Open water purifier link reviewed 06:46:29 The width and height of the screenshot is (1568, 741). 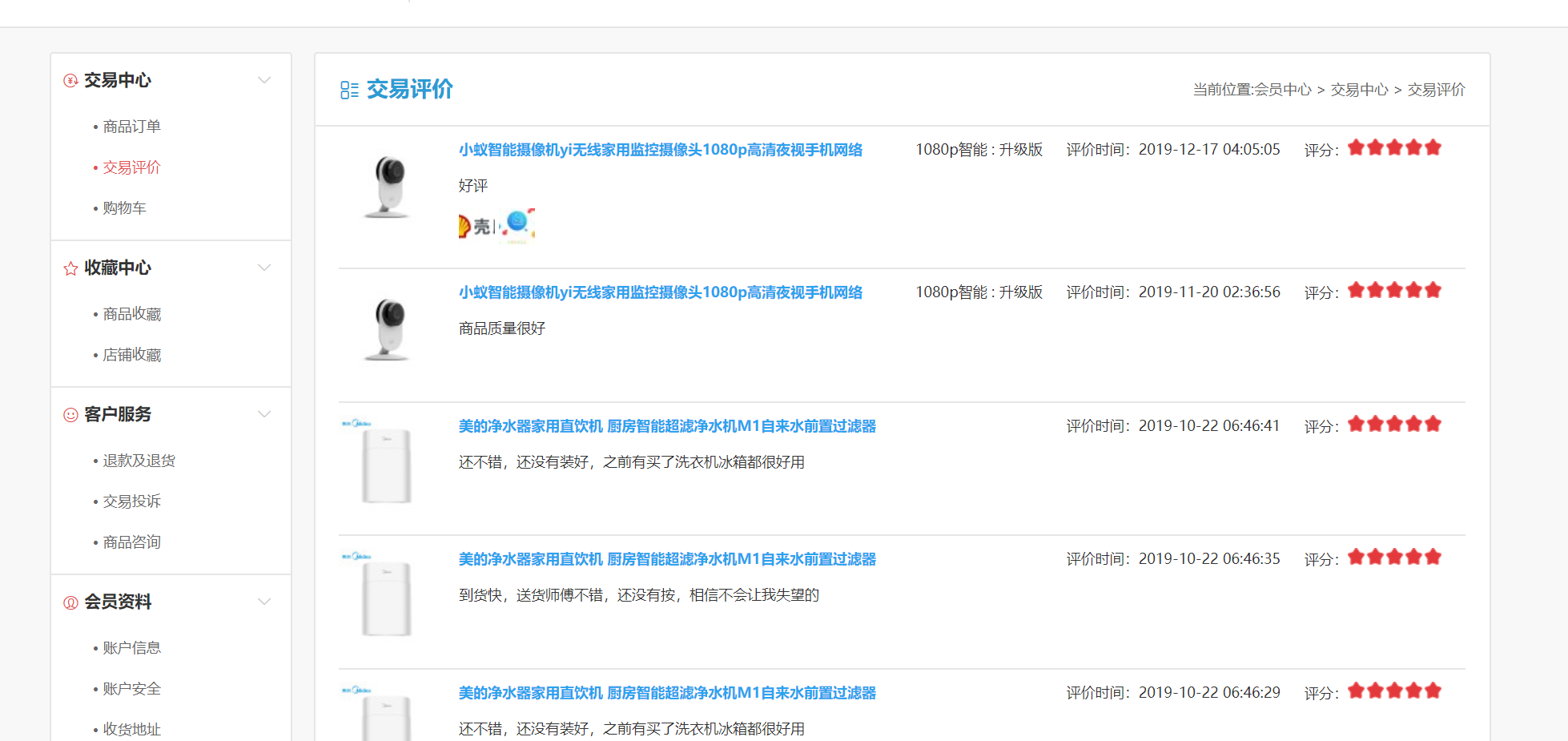[x=667, y=693]
